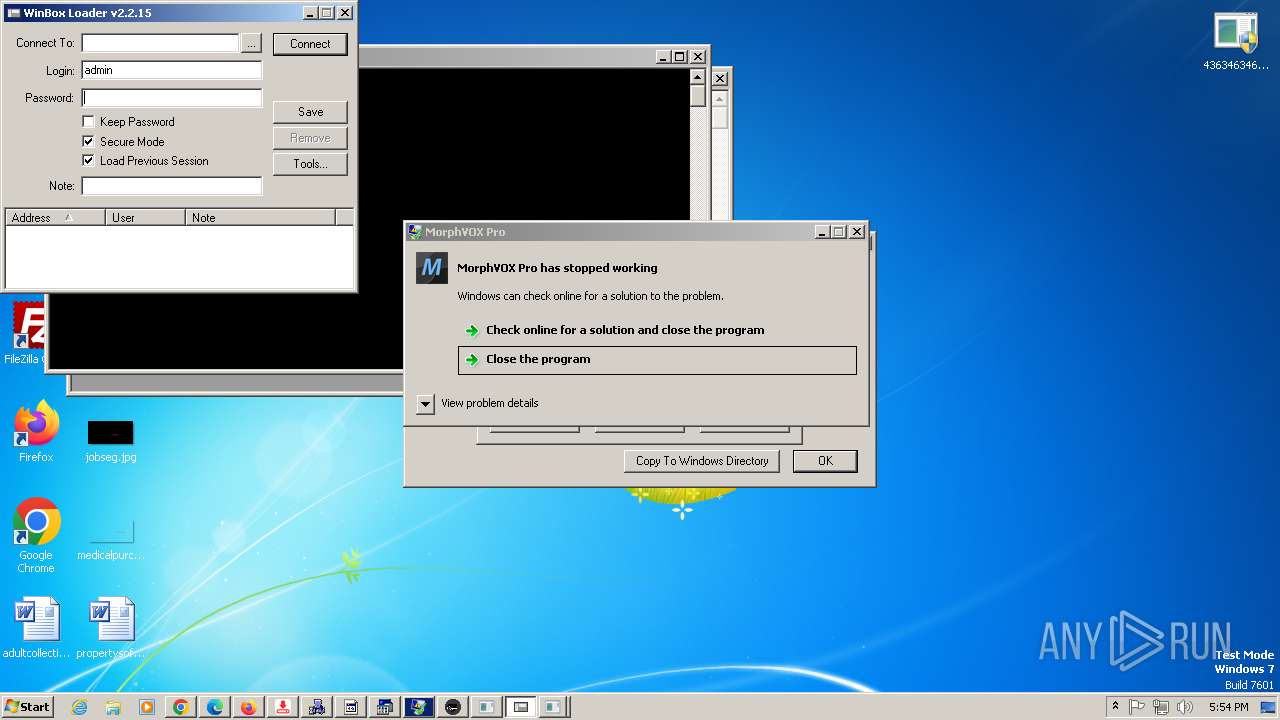1280x720 pixels.
Task: Select Close the program option
Action: click(x=657, y=360)
